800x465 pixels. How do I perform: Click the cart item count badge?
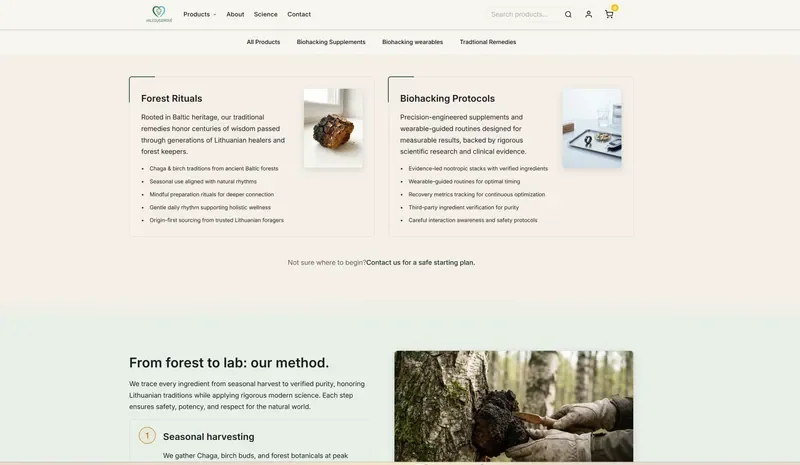[x=615, y=8]
